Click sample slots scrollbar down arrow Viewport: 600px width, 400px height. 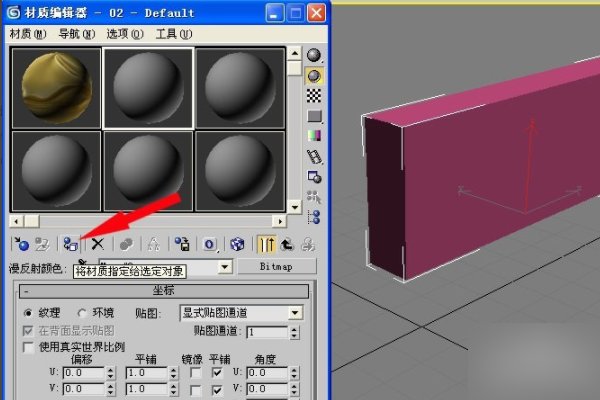tap(295, 207)
